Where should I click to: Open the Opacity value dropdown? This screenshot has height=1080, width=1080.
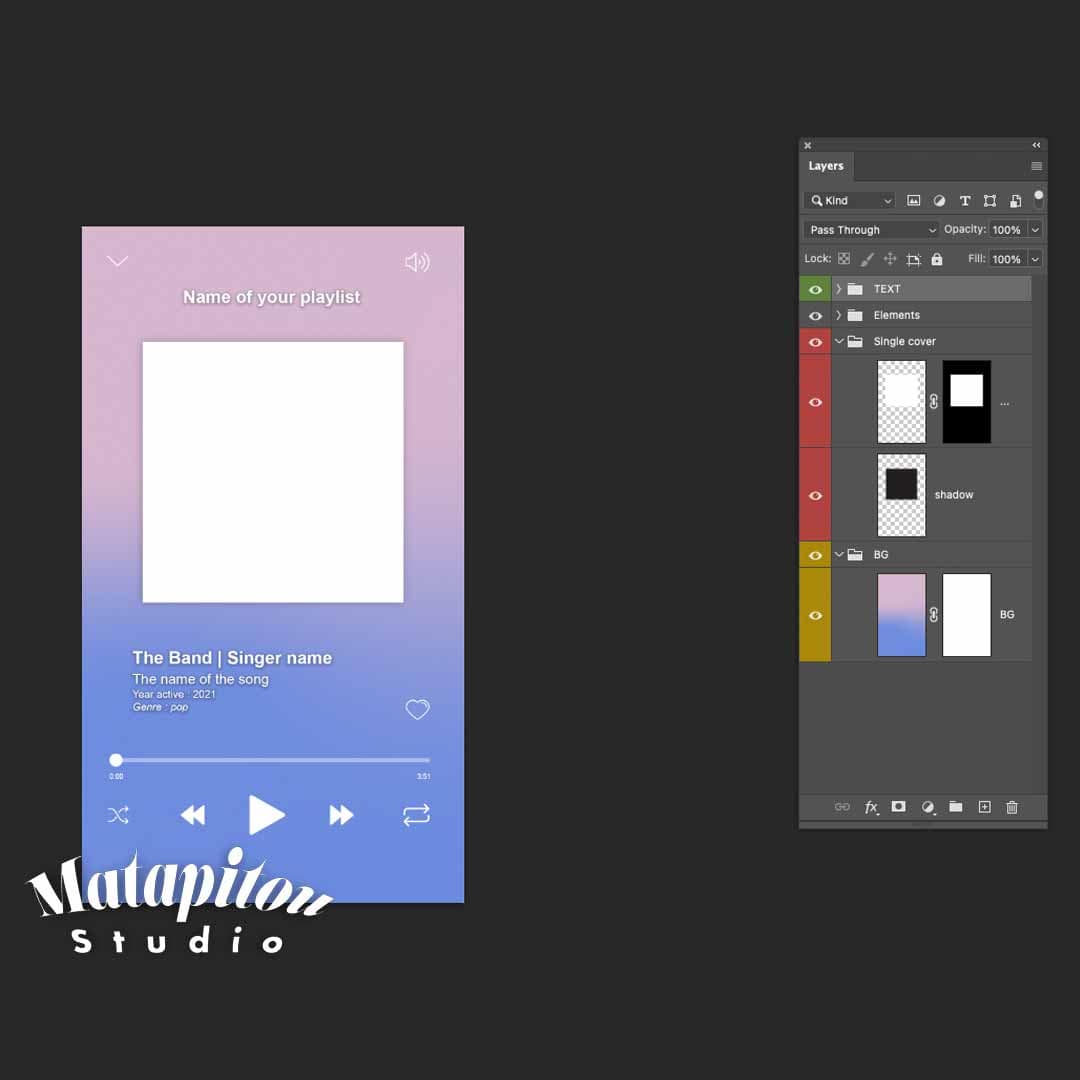tap(1034, 229)
